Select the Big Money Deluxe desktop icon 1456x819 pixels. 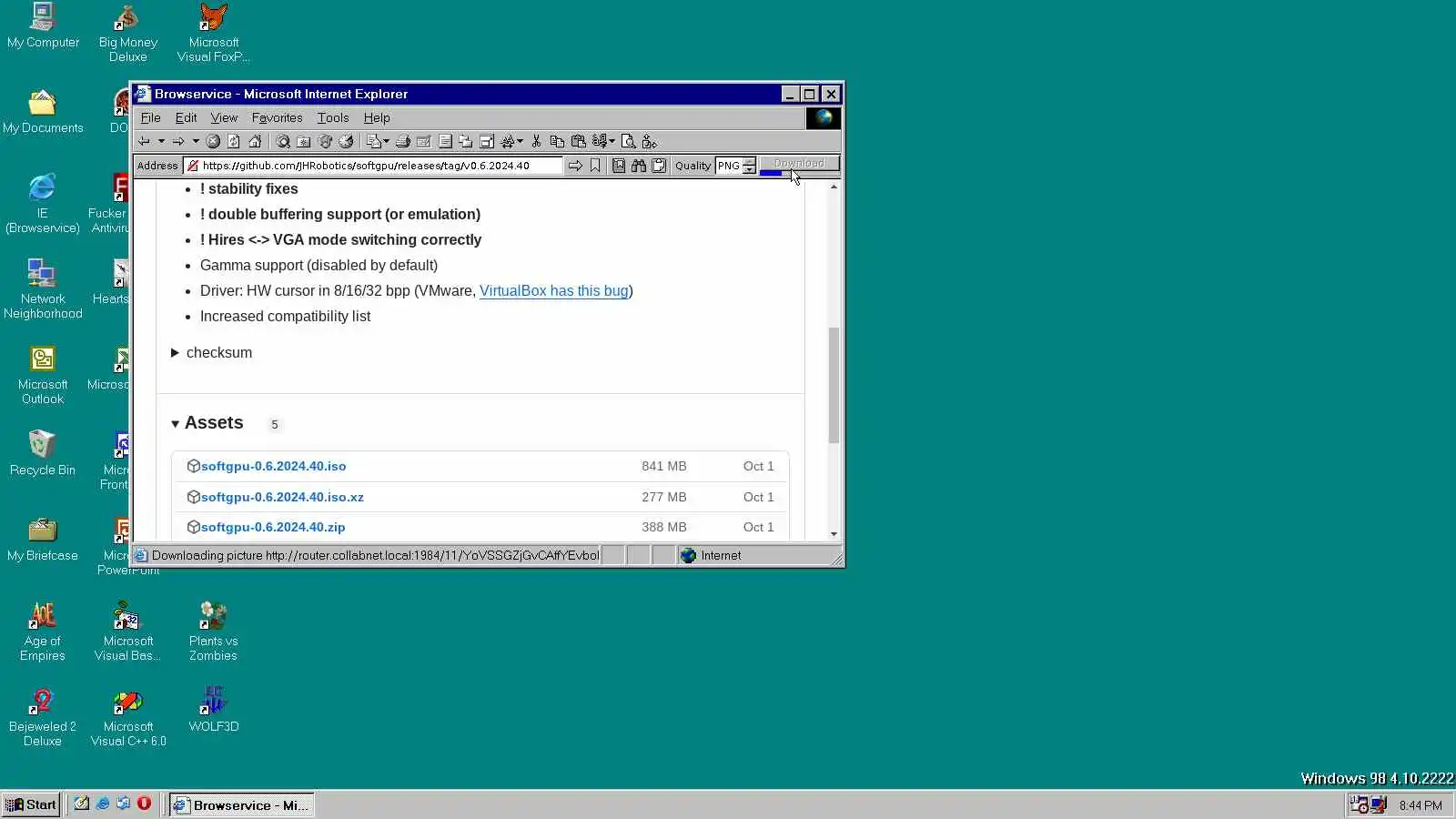click(x=127, y=33)
